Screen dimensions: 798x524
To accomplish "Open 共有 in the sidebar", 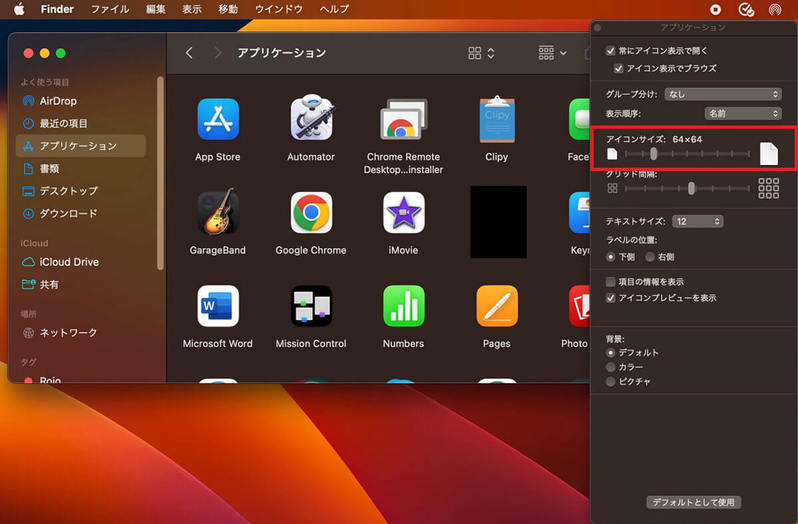I will (x=81, y=284).
